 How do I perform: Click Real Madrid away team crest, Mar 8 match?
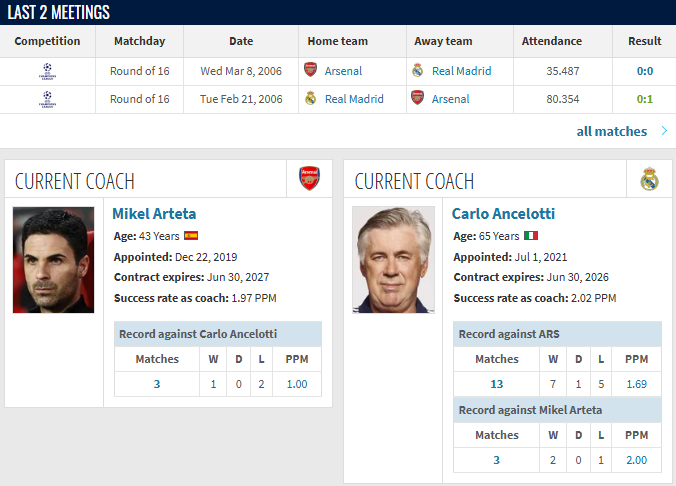click(x=418, y=71)
